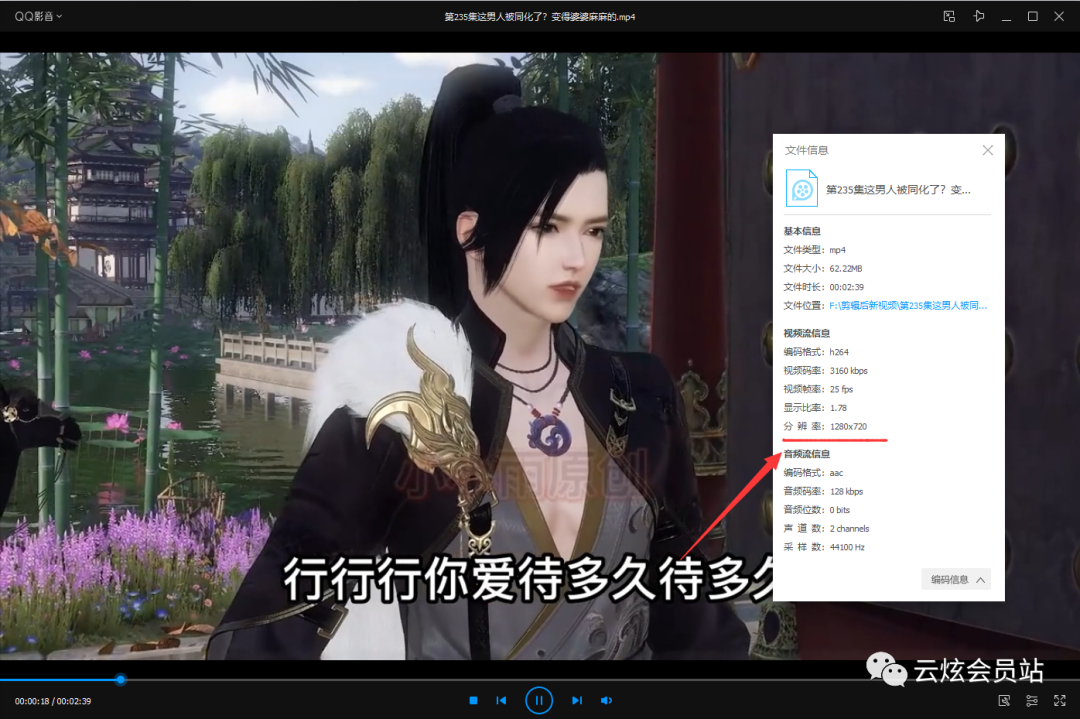The width and height of the screenshot is (1080, 719).
Task: Select the 文件大小: 62.22MB row
Action: [823, 269]
